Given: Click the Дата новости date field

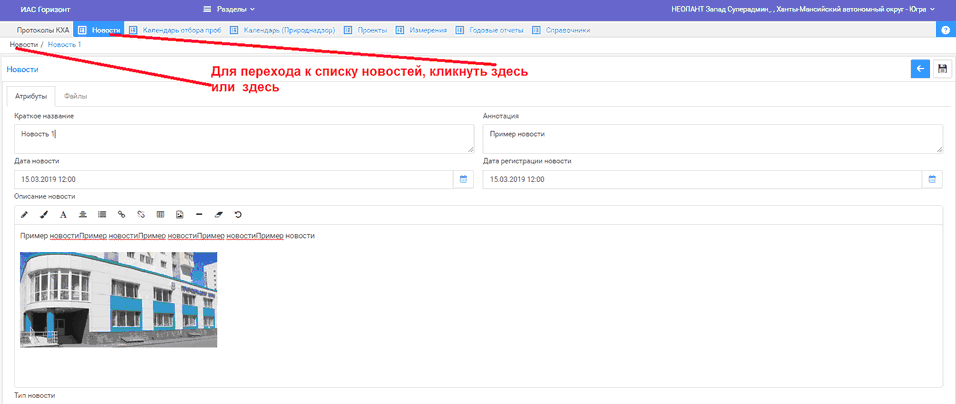Looking at the screenshot, I should [234, 179].
